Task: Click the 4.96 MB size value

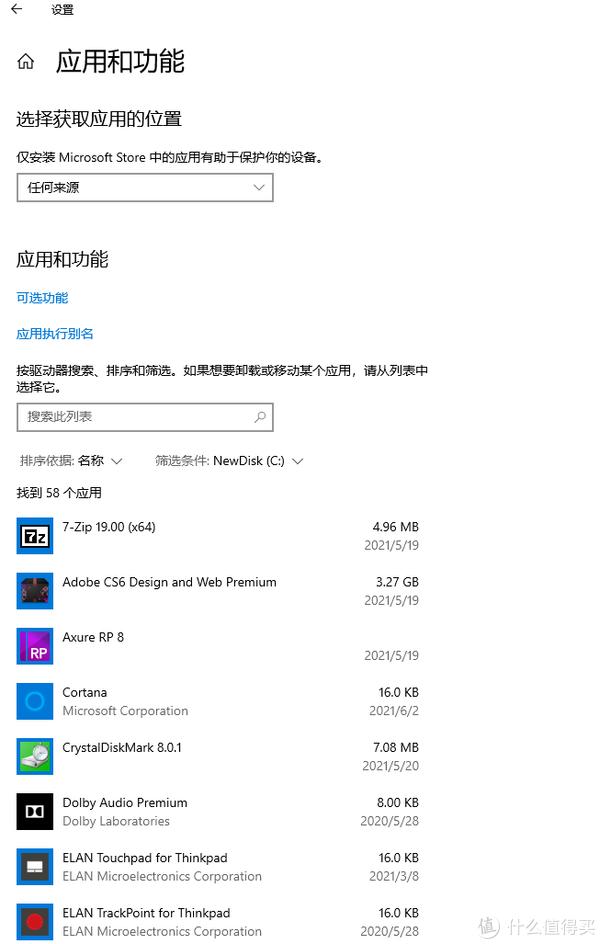Action: click(395, 527)
